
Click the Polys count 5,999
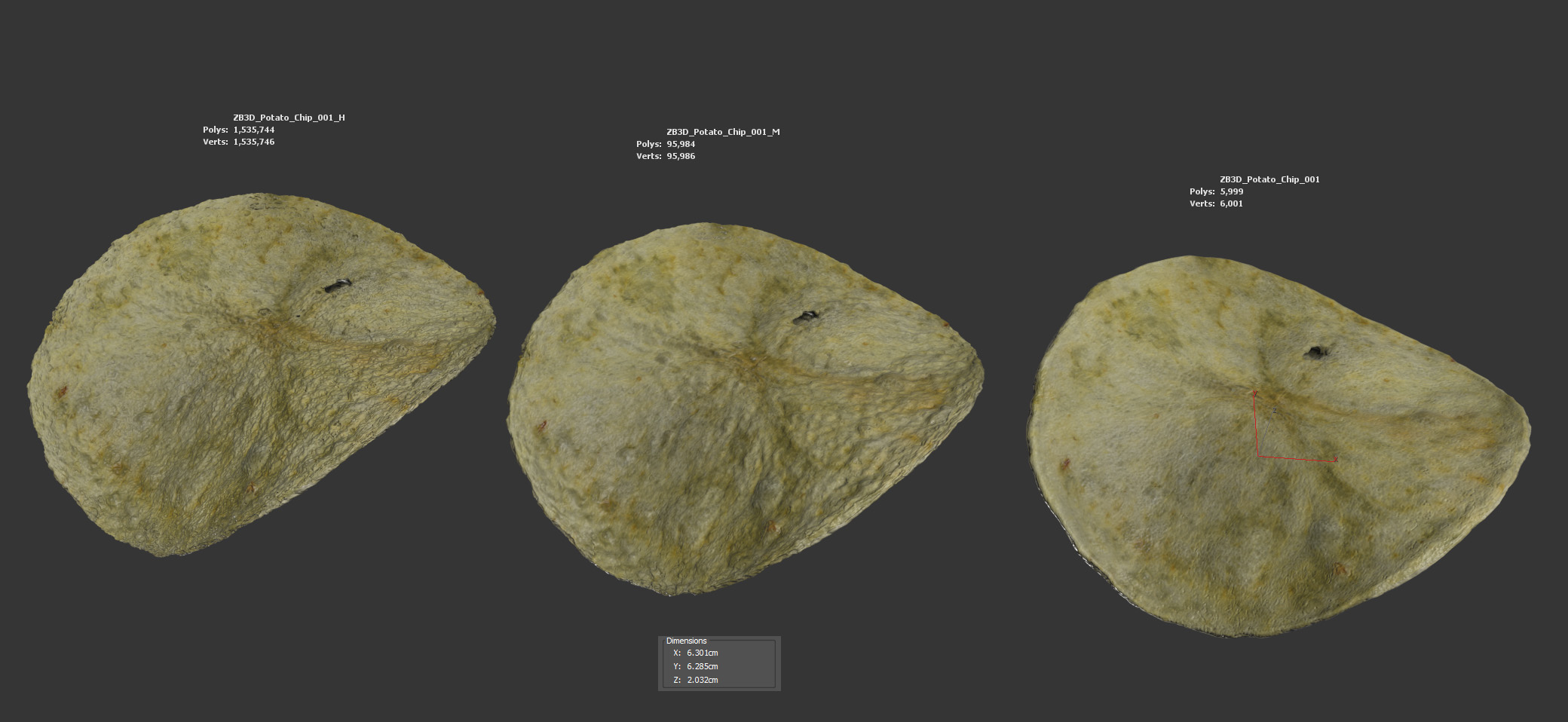[x=1232, y=191]
